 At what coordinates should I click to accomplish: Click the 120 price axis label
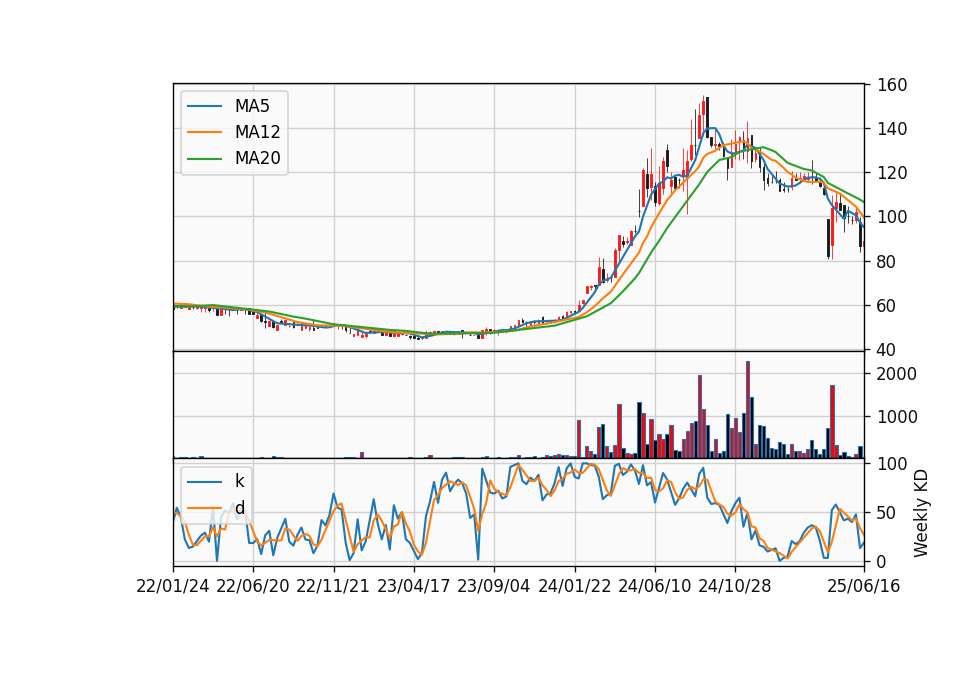pos(892,173)
